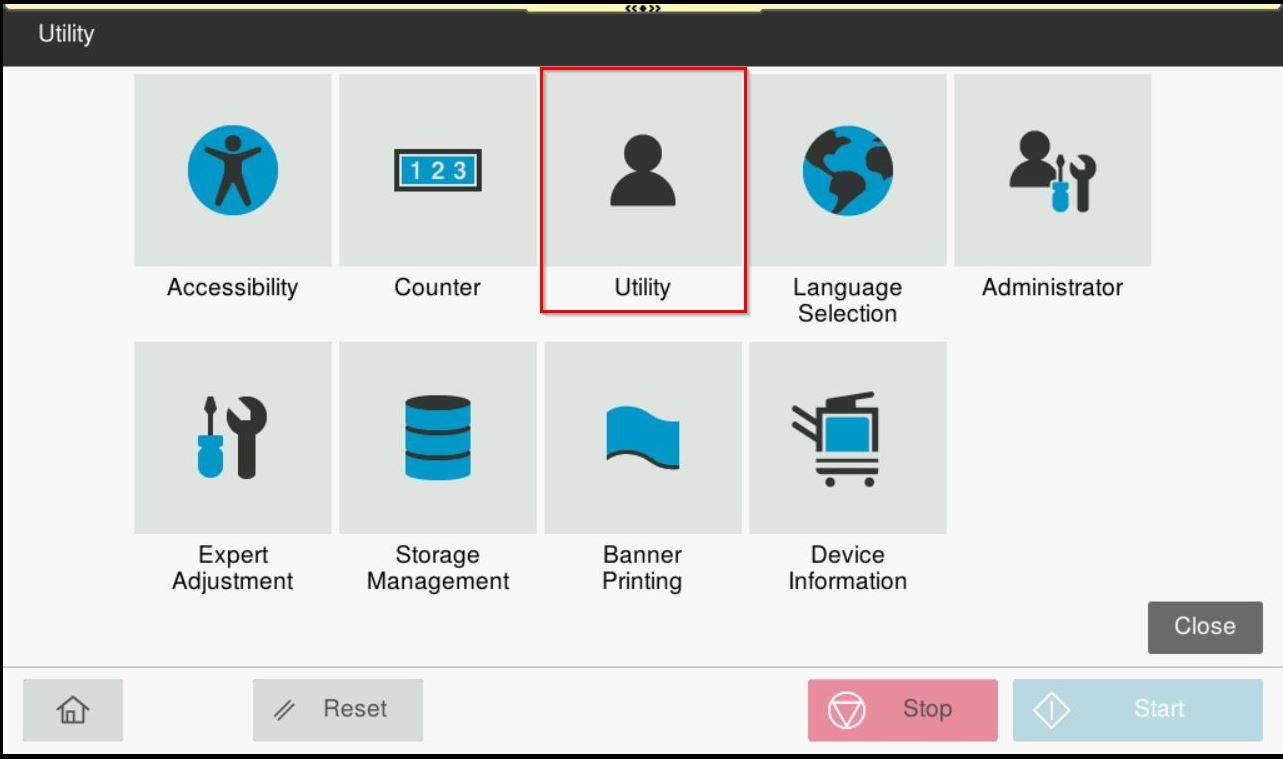1283x759 pixels.
Task: Open the Accessibility settings tile
Action: click(232, 170)
